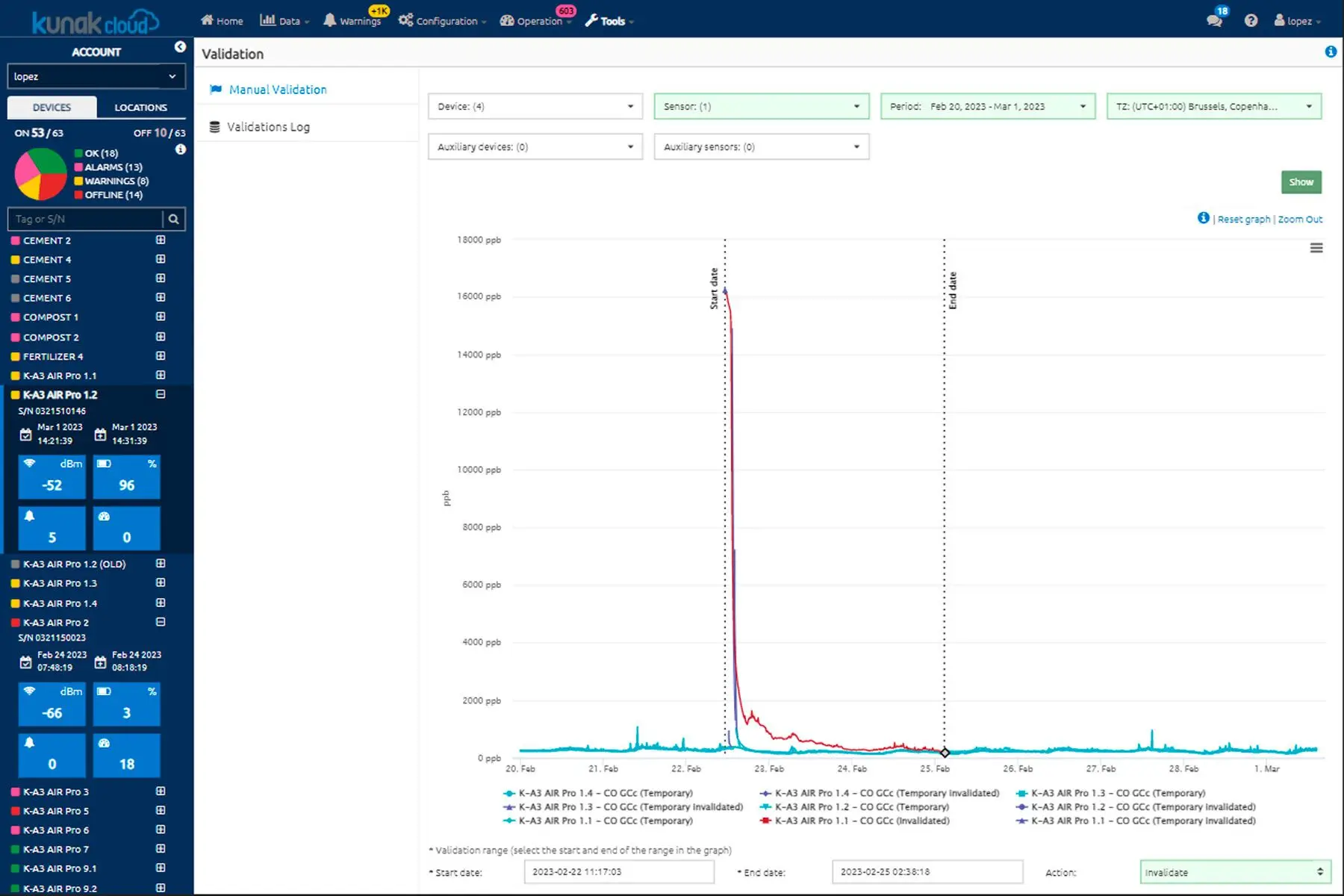
Task: Toggle K-A3 AIR Pro 1.2 CO GCc (Temporary) legend series
Action: coord(854,807)
